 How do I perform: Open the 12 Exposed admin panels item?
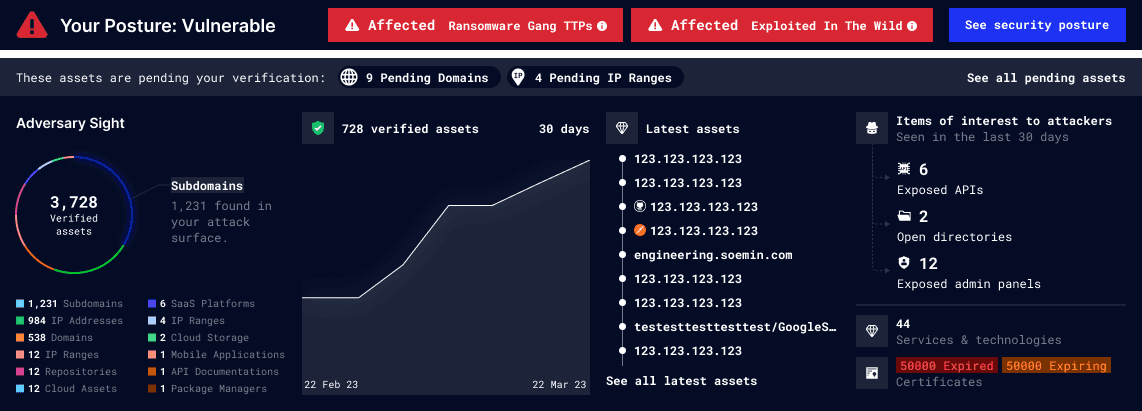pyautogui.click(x=969, y=273)
